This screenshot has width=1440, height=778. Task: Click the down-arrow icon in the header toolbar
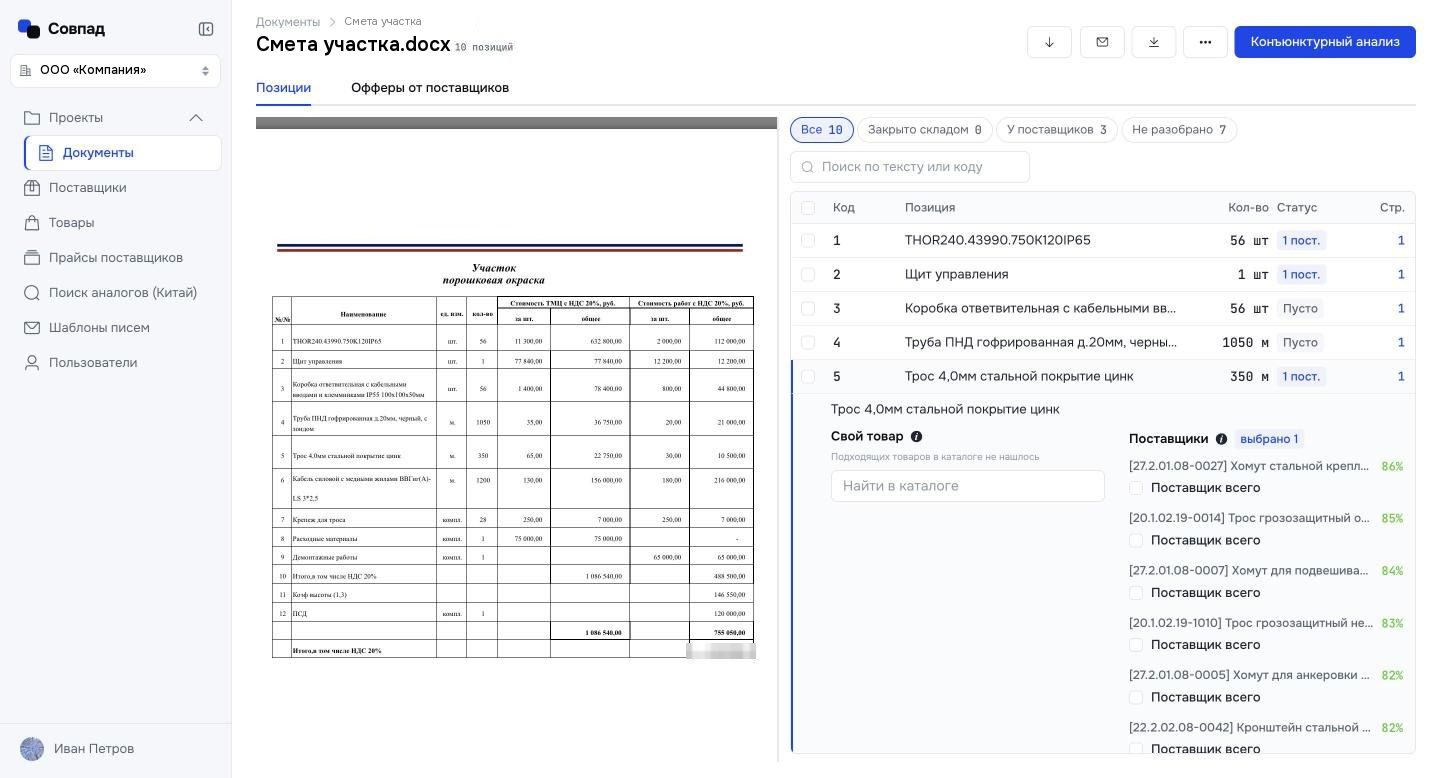point(1049,42)
